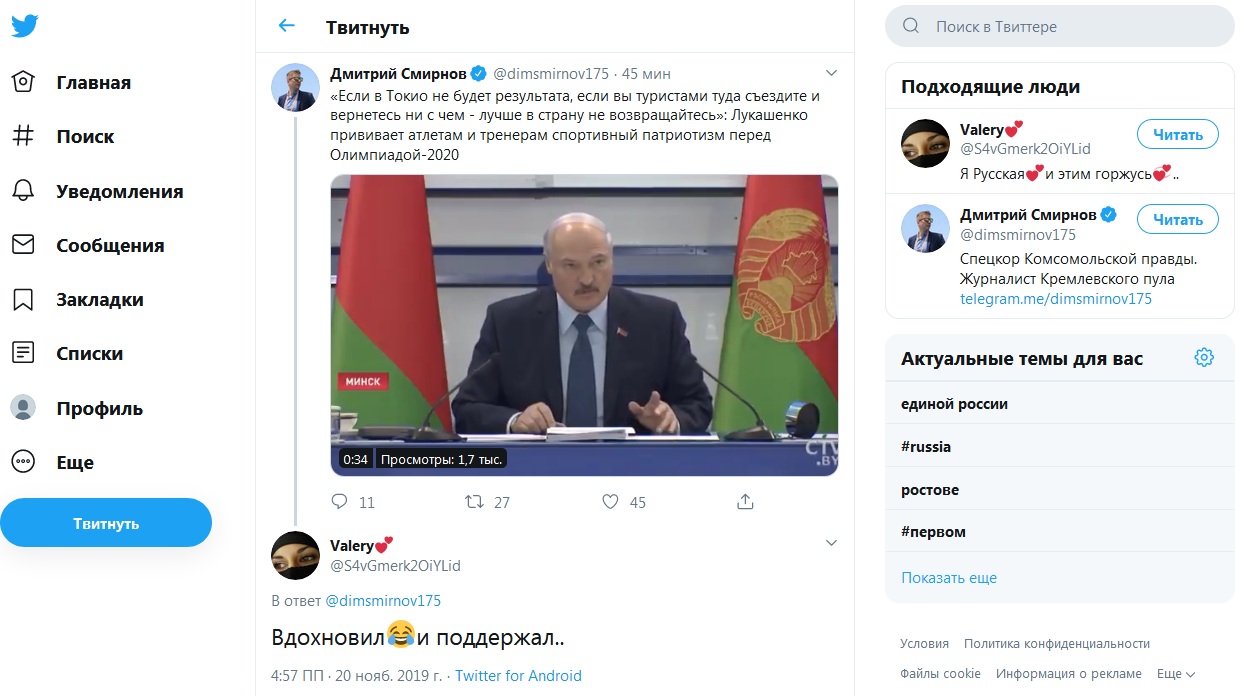Expand the footer "Еще" dropdown

pyautogui.click(x=1175, y=674)
